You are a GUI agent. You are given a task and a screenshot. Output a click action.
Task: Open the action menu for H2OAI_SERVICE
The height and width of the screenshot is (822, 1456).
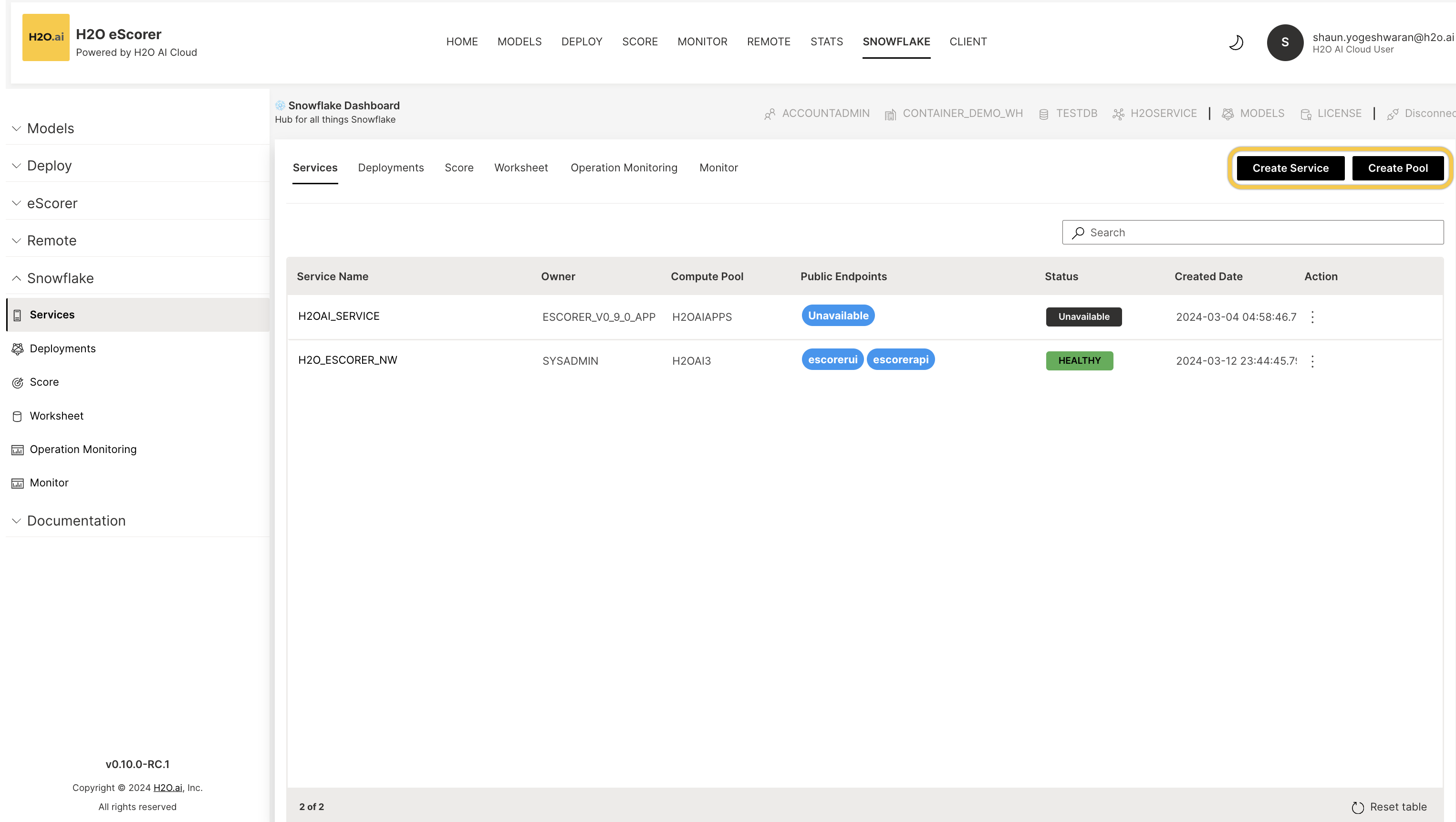click(x=1312, y=317)
